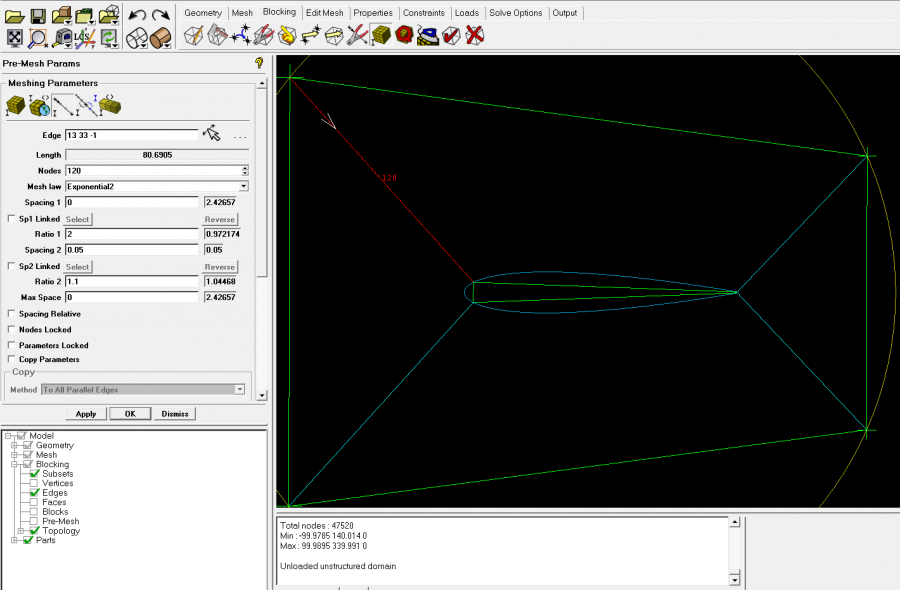Toggle the Nodes Locked checkbox
Image resolution: width=900 pixels, height=590 pixels.
[x=12, y=330]
